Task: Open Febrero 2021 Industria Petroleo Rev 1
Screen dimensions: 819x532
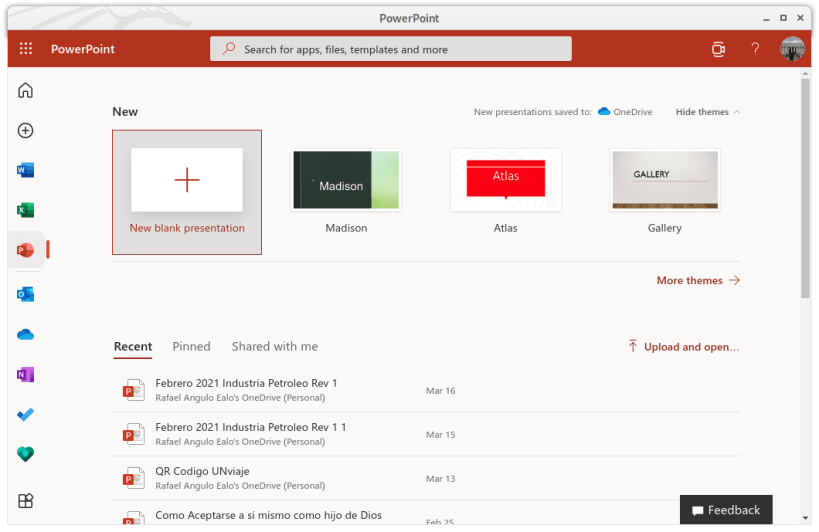Action: tap(246, 383)
